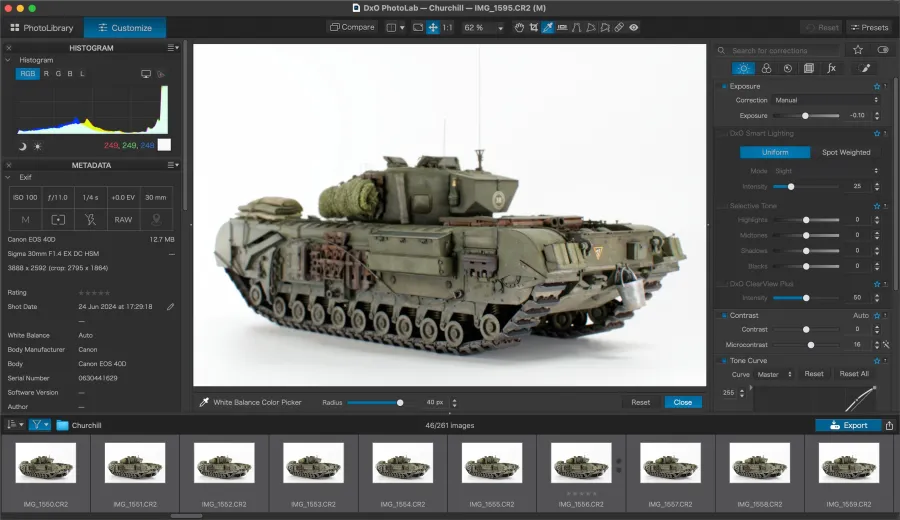Click Tone Curve Reset All button
Screen dimensions: 900x520
(x=854, y=374)
